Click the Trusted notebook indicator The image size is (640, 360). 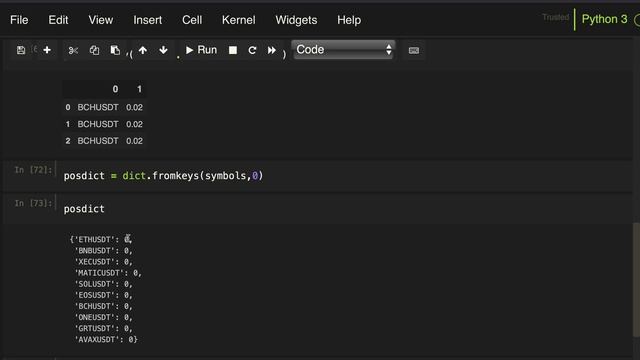coord(555,17)
